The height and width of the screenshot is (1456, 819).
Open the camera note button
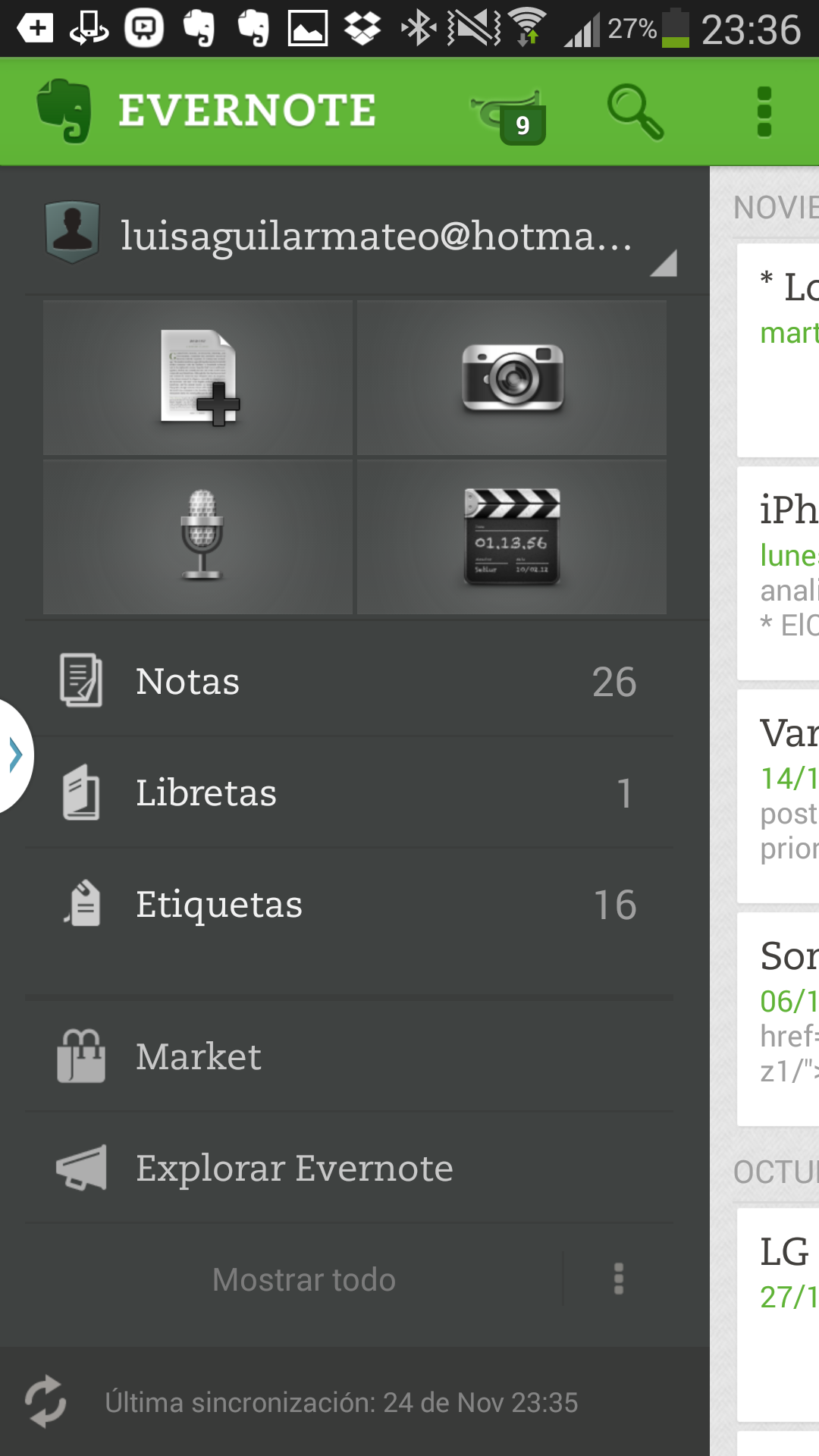(512, 378)
